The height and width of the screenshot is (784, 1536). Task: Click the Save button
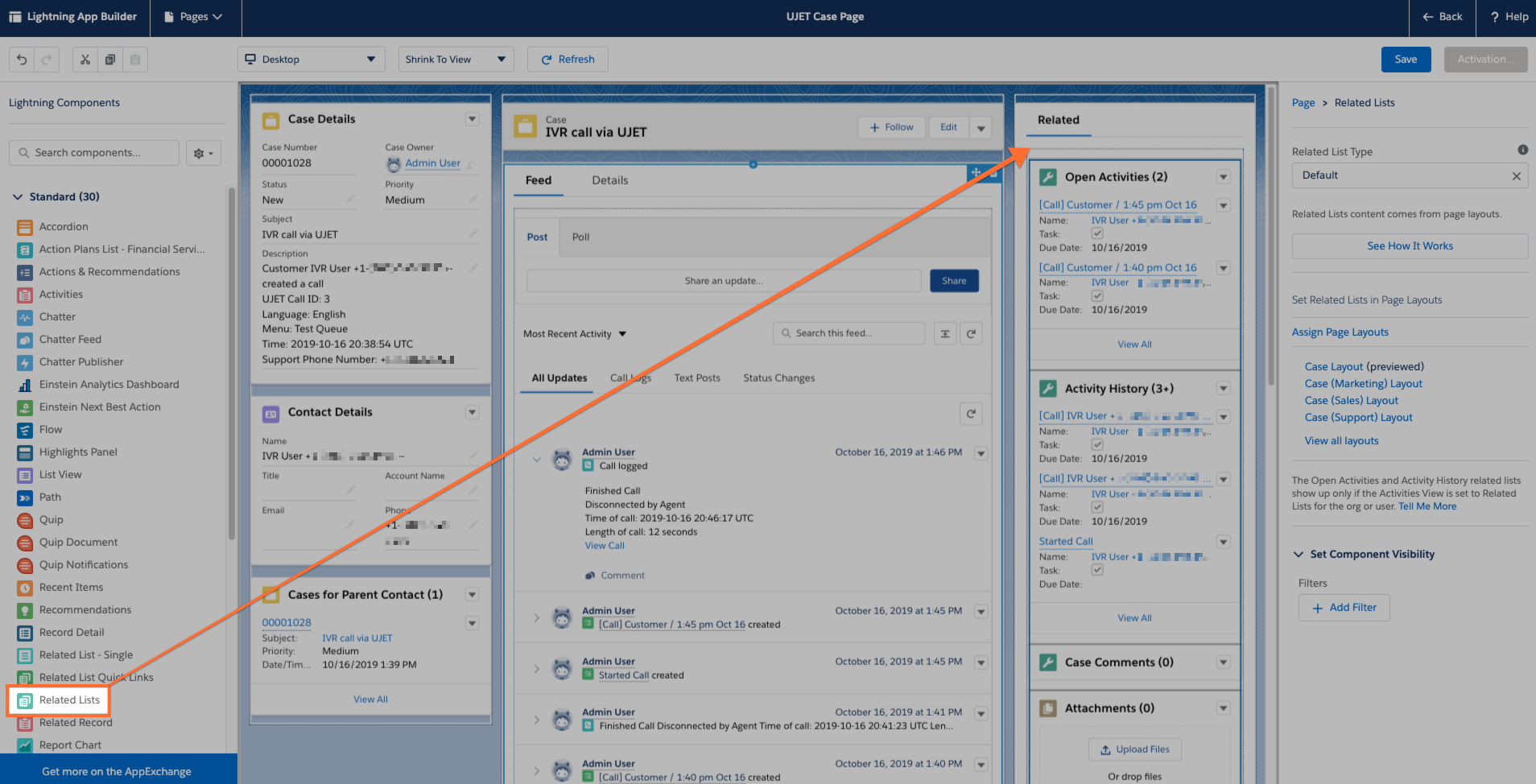coord(1406,60)
